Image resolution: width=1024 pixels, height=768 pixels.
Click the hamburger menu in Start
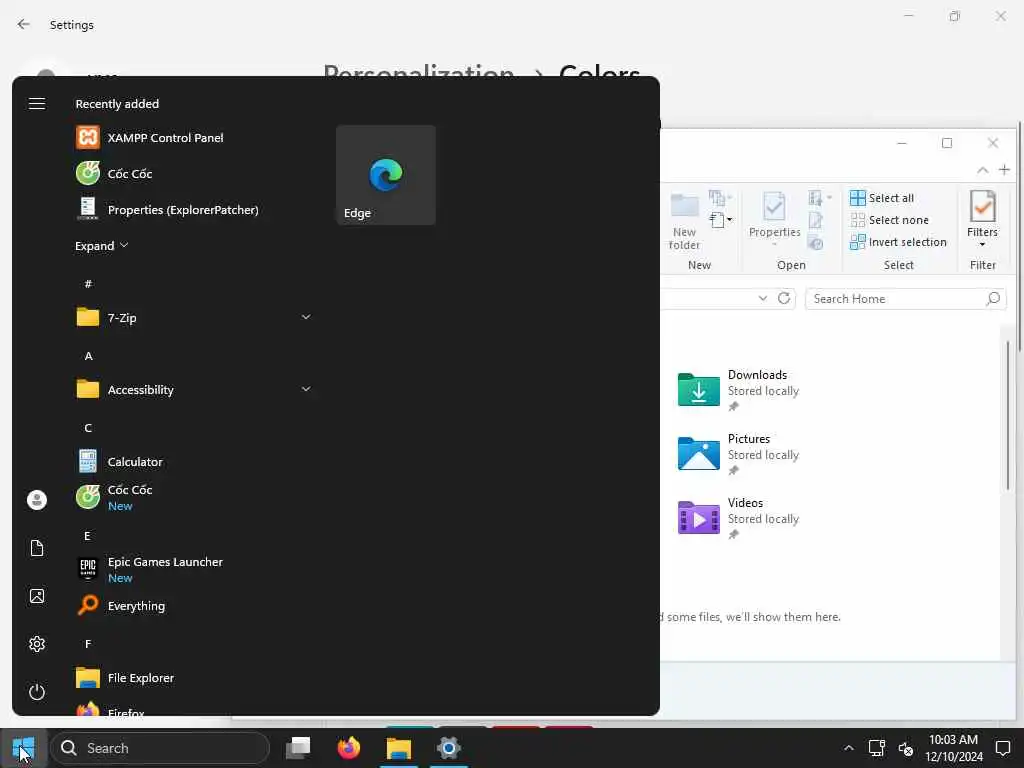[x=37, y=104]
